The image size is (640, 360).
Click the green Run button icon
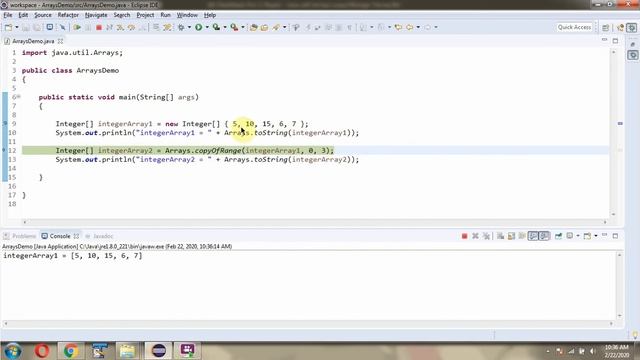tap(198, 27)
